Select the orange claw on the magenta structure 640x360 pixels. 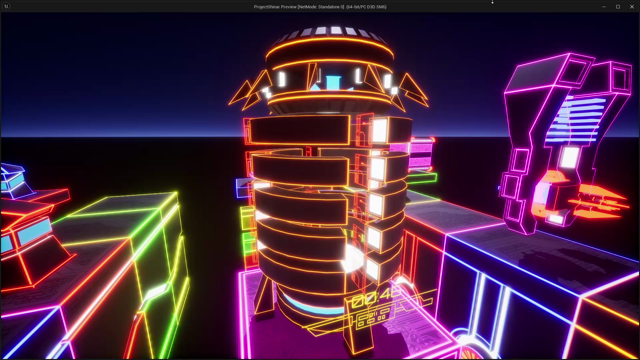coord(598,202)
